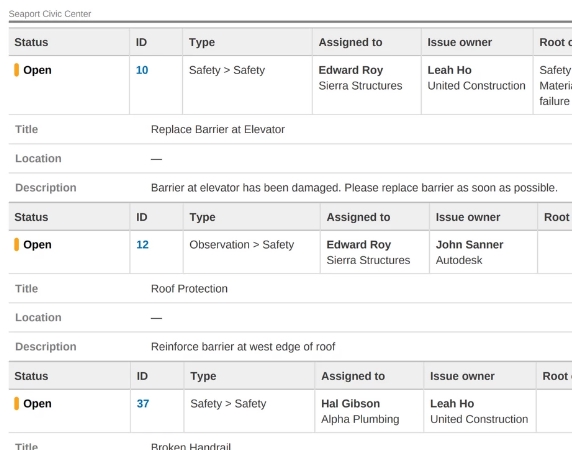Click Replace Barrier at Elevator title
Image resolution: width=572 pixels, height=450 pixels.
[218, 129]
